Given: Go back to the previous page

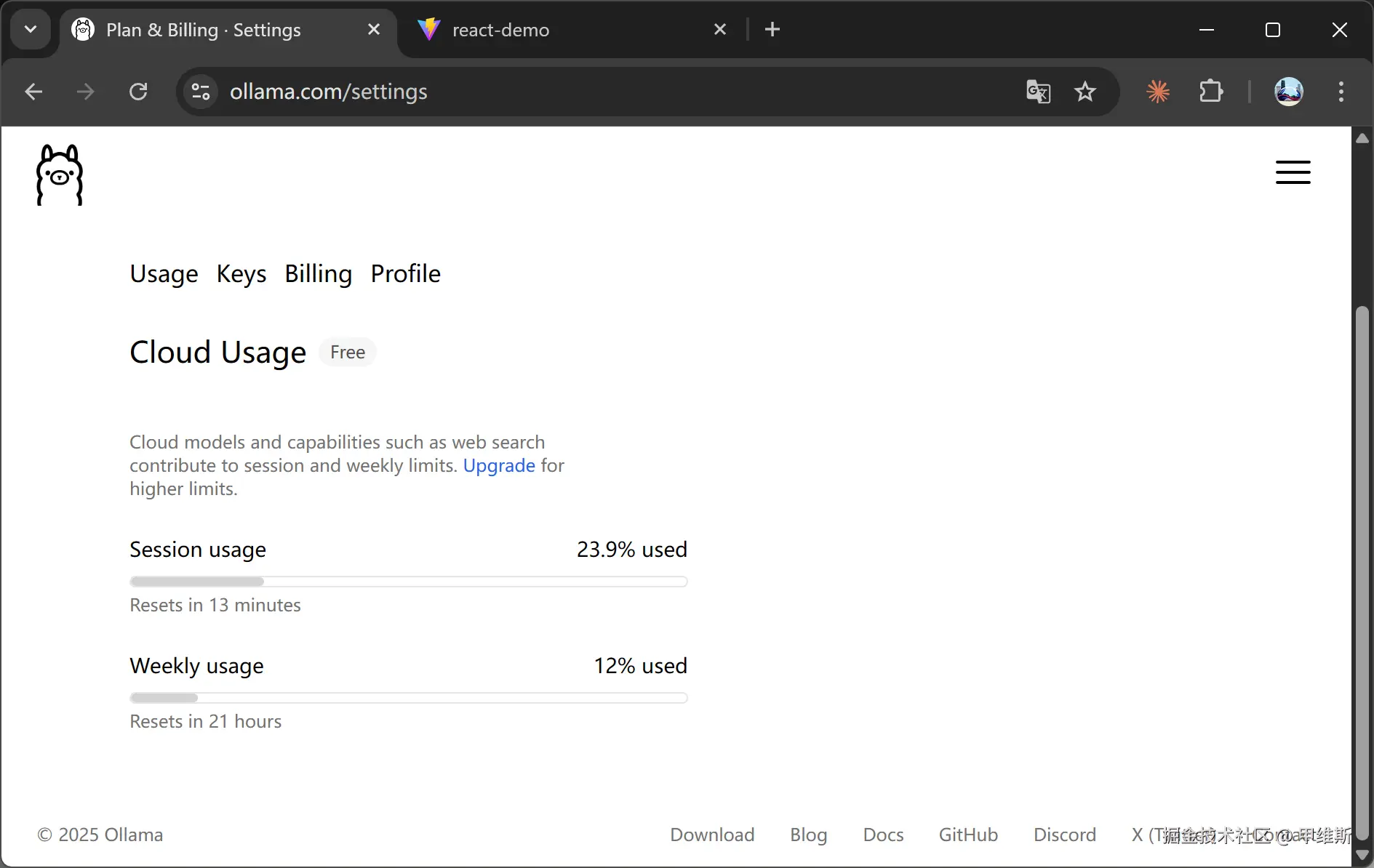Looking at the screenshot, I should coord(33,92).
